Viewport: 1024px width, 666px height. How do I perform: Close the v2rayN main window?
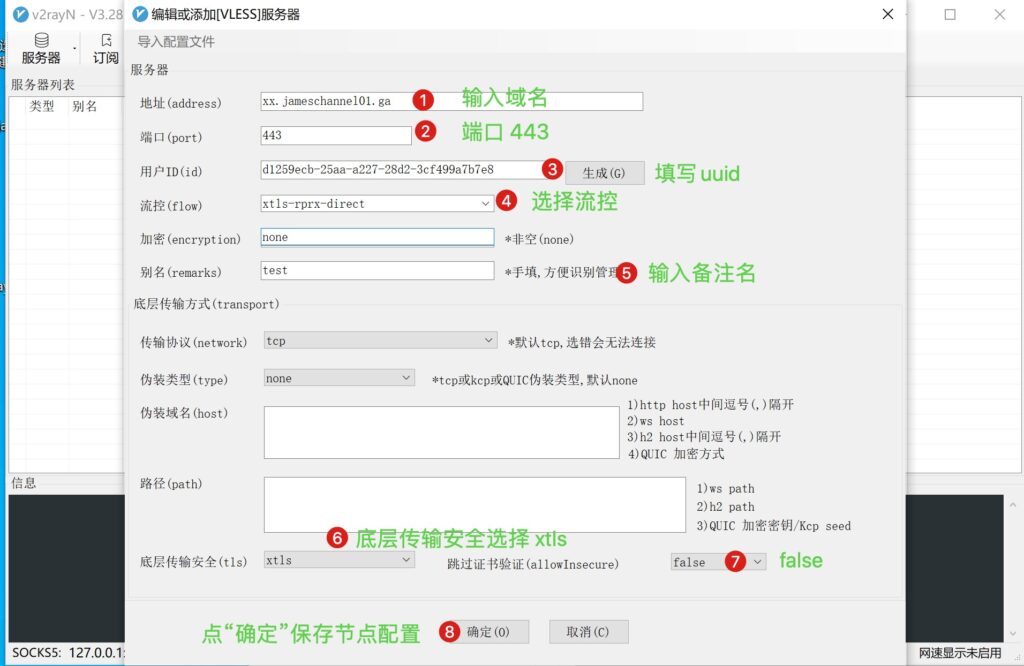[1000, 14]
